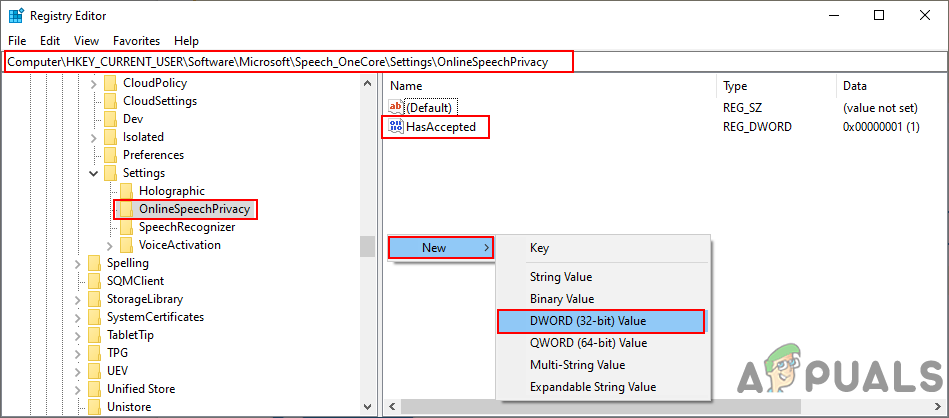
Task: Expand the UEV key
Action: click(78, 371)
